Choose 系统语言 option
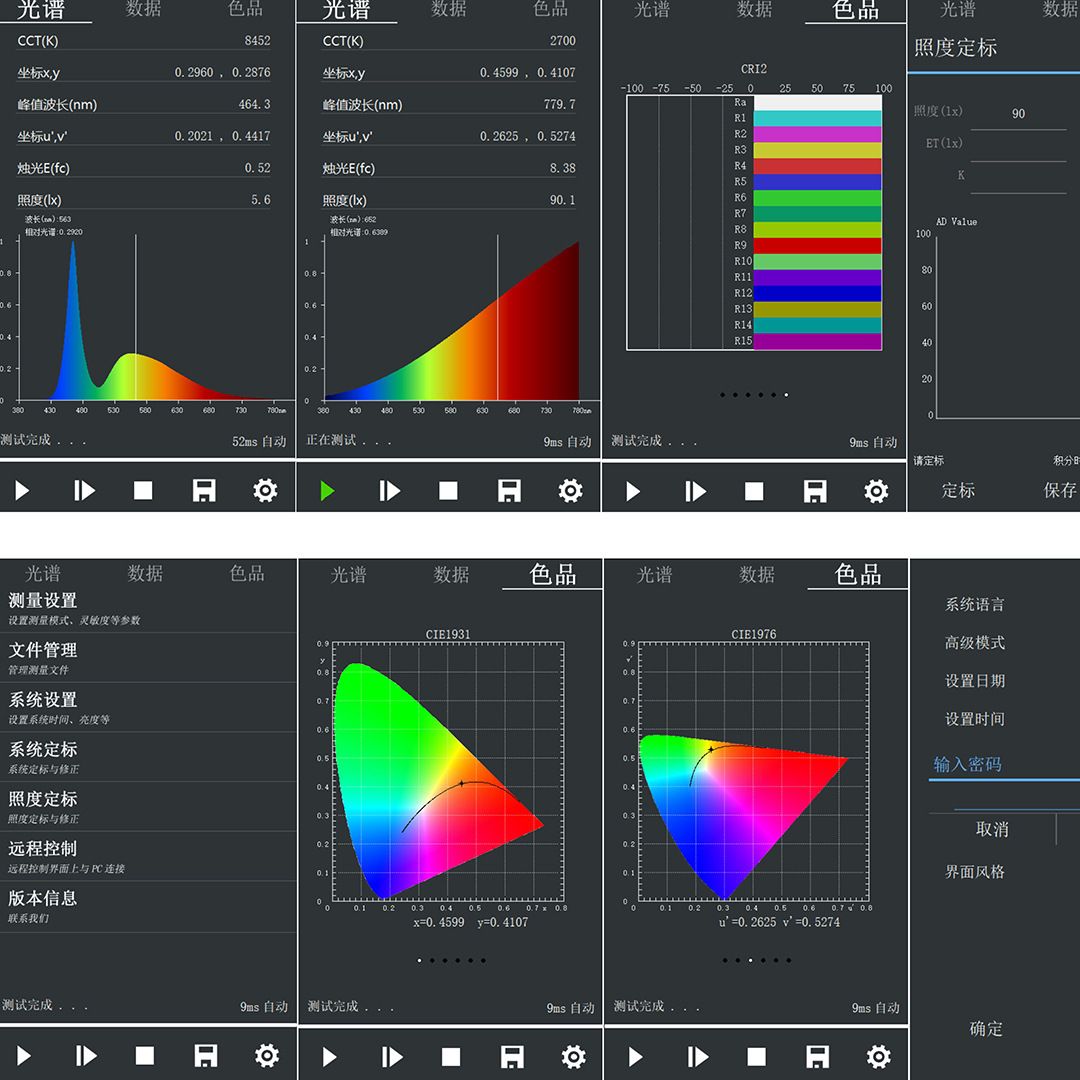 [x=975, y=605]
